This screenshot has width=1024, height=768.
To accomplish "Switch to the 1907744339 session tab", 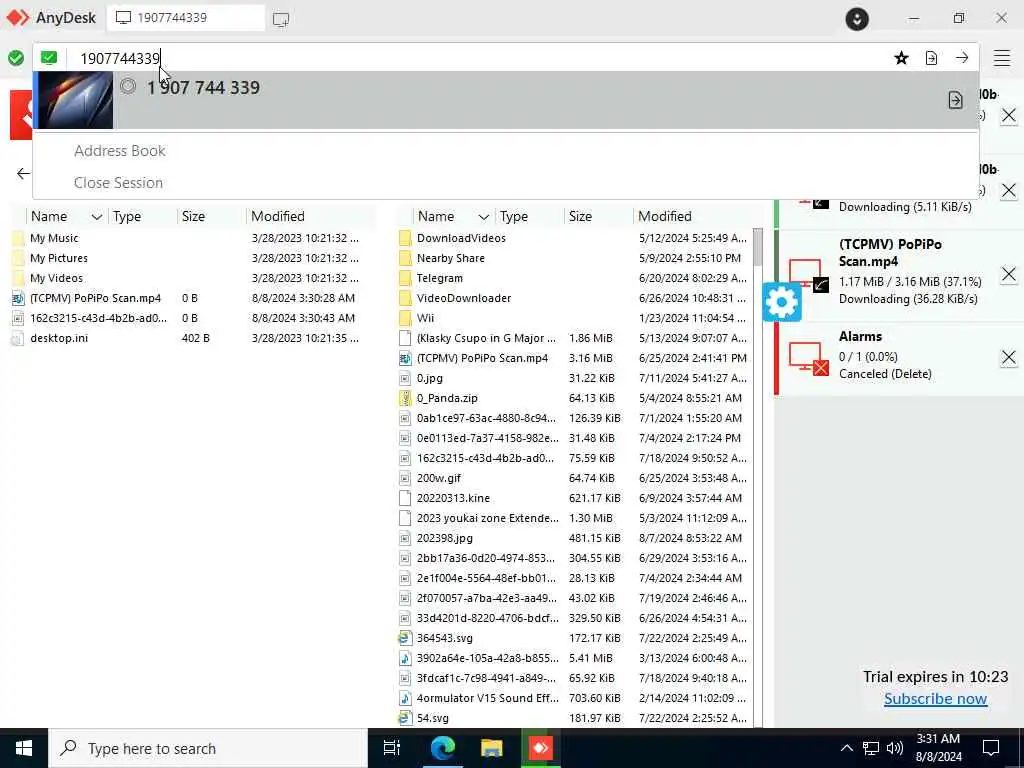I will pyautogui.click(x=186, y=18).
